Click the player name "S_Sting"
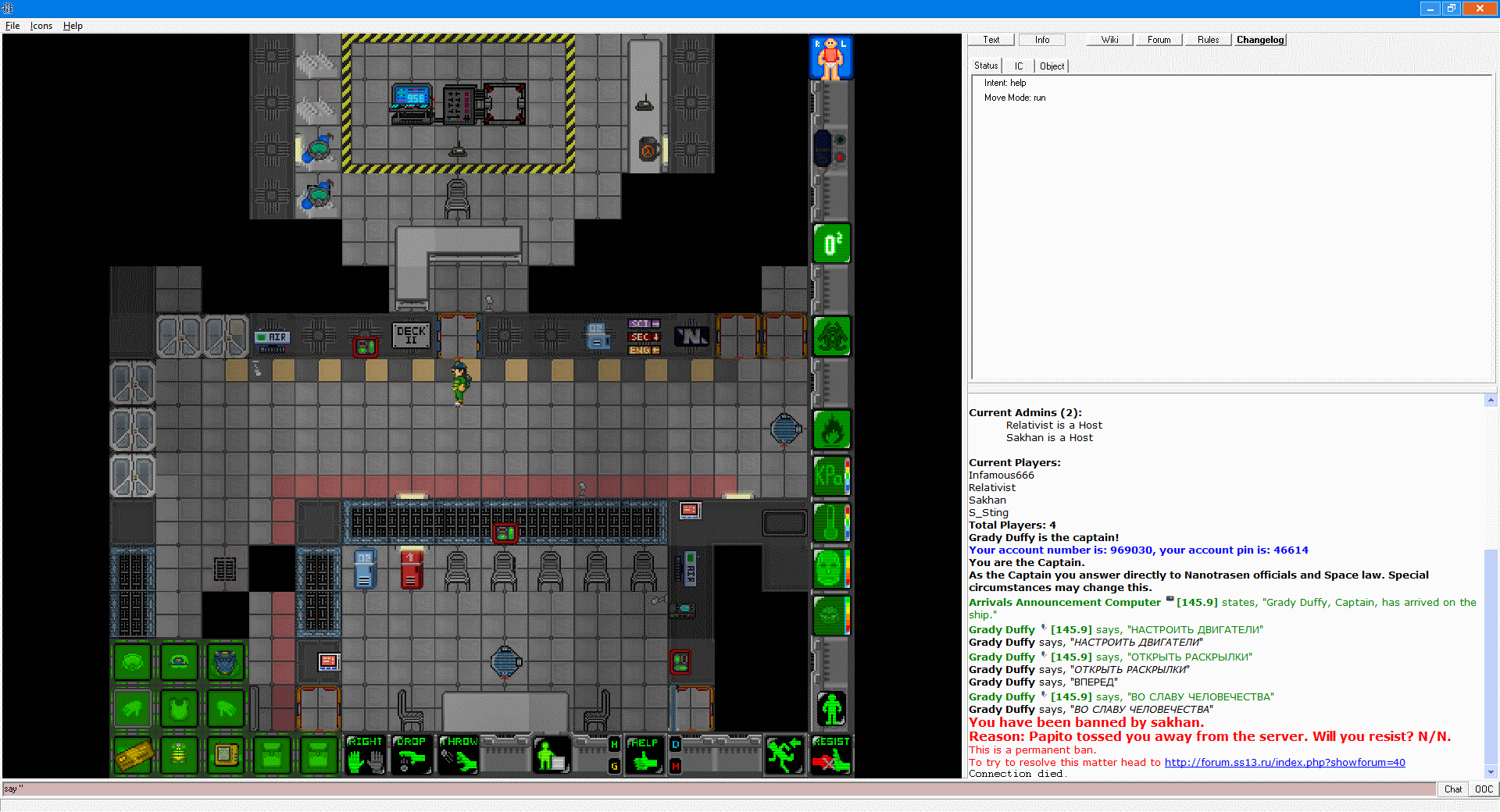This screenshot has height=812, width=1500. tap(988, 513)
